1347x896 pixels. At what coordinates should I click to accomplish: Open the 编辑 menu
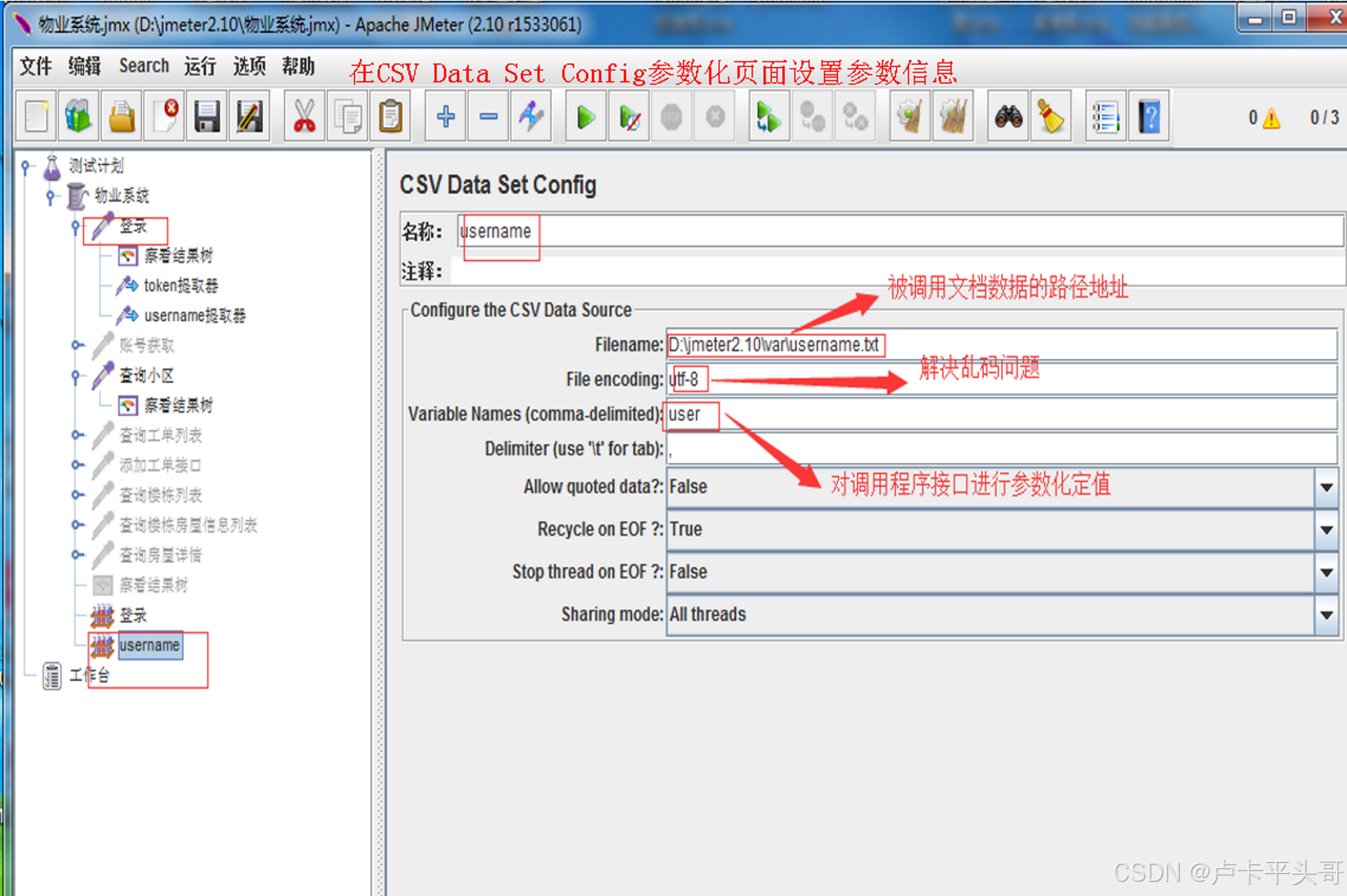pyautogui.click(x=84, y=66)
